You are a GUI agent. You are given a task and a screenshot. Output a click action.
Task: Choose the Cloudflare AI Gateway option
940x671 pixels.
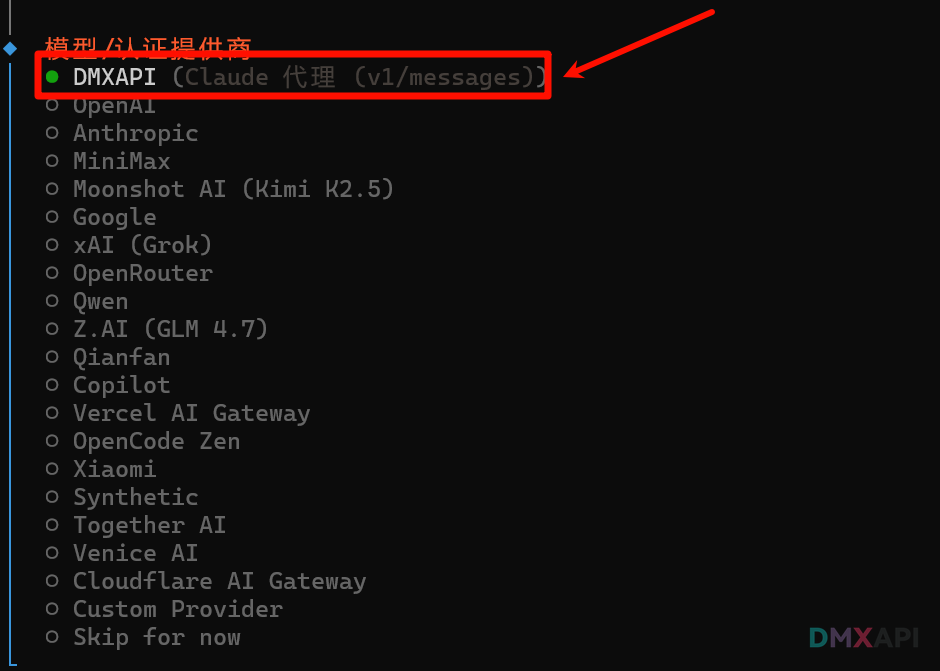(x=219, y=581)
